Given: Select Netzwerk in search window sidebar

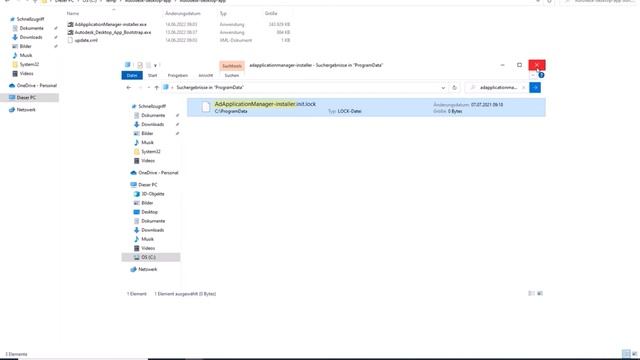Looking at the screenshot, I should (147, 269).
